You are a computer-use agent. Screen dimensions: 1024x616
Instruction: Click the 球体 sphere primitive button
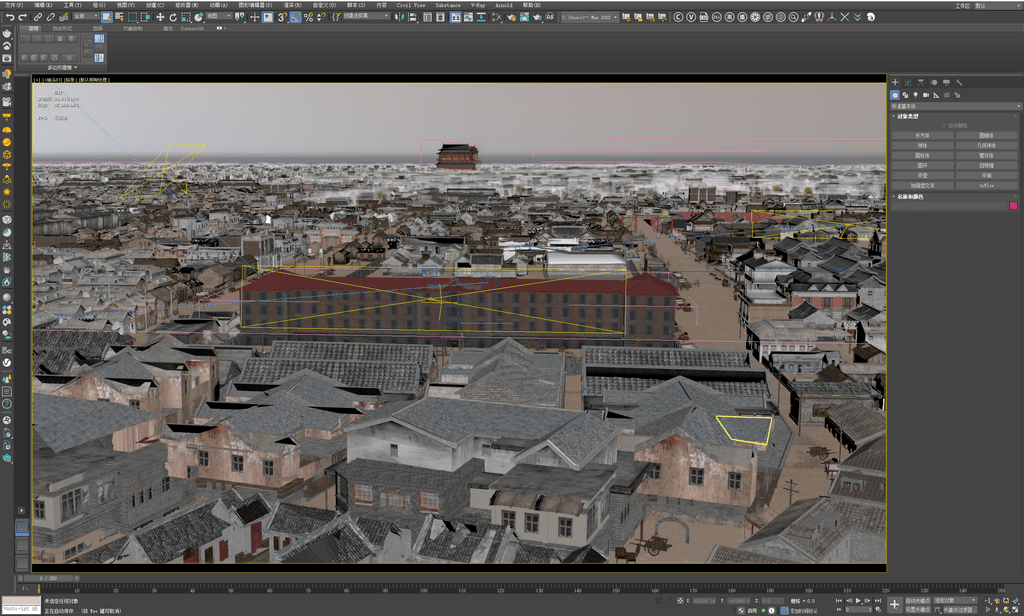(x=922, y=146)
